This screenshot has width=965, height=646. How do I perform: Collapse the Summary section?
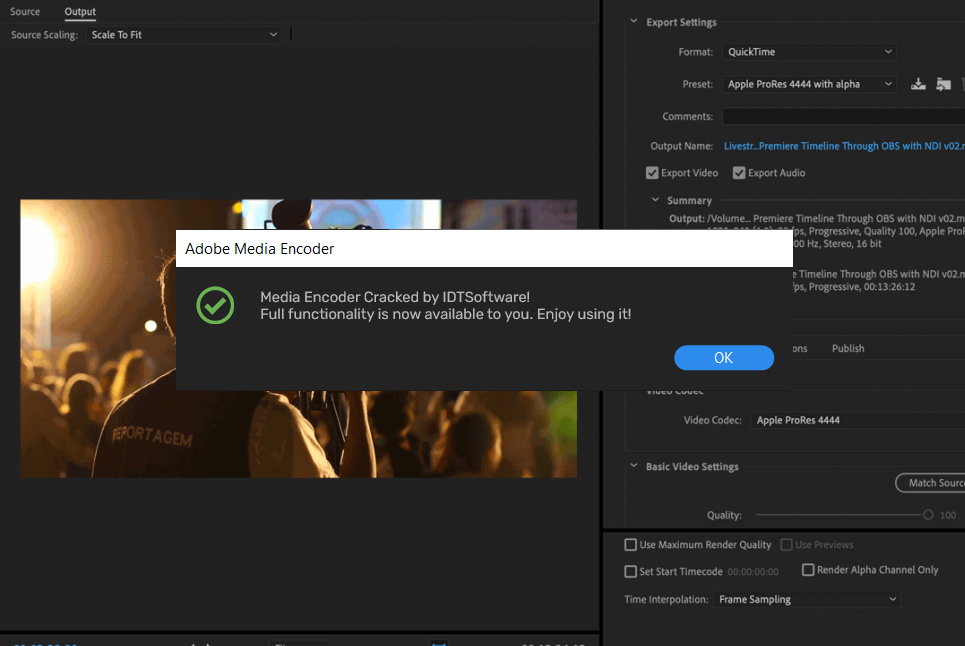pyautogui.click(x=655, y=200)
